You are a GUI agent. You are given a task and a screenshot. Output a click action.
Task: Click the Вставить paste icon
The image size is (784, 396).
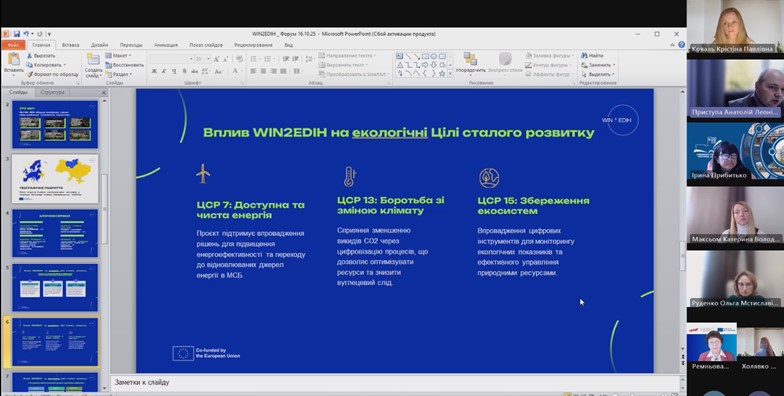tap(14, 59)
